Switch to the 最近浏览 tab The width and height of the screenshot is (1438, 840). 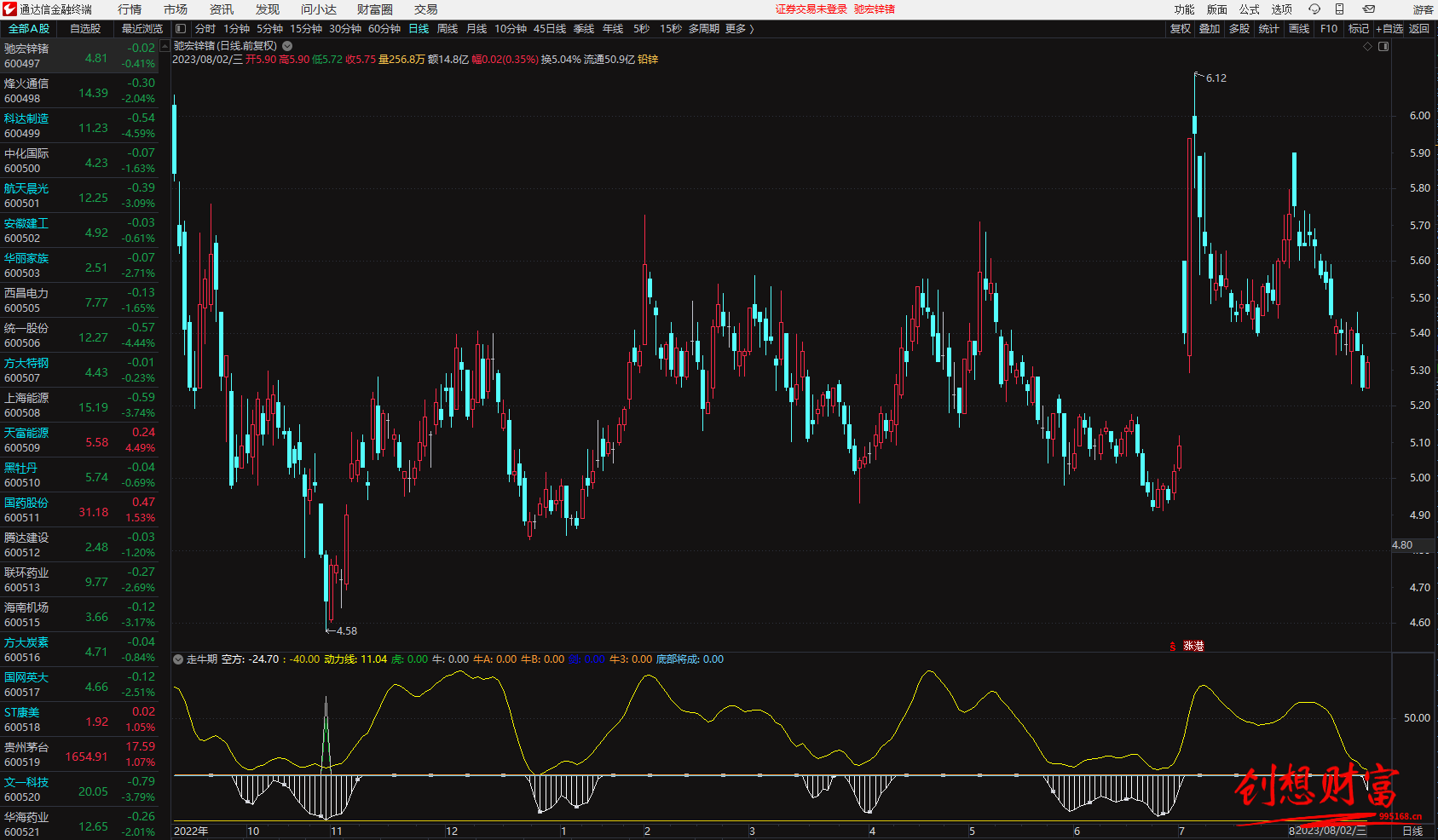[x=141, y=29]
